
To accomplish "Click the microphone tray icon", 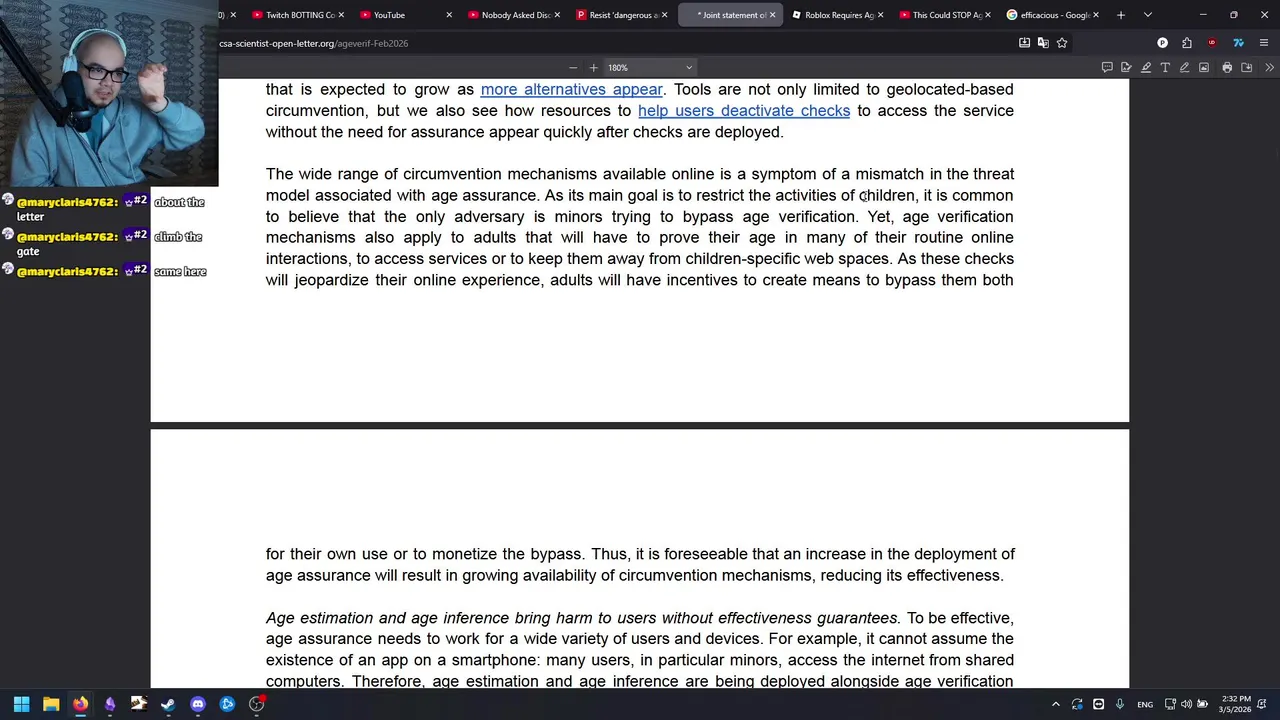I will (x=1120, y=704).
